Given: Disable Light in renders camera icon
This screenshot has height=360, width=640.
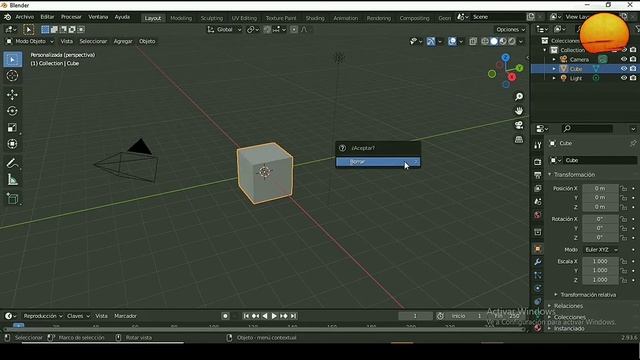Looking at the screenshot, I should tap(633, 78).
